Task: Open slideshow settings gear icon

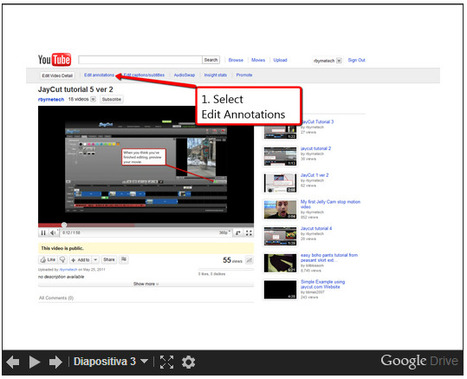Action: click(188, 362)
